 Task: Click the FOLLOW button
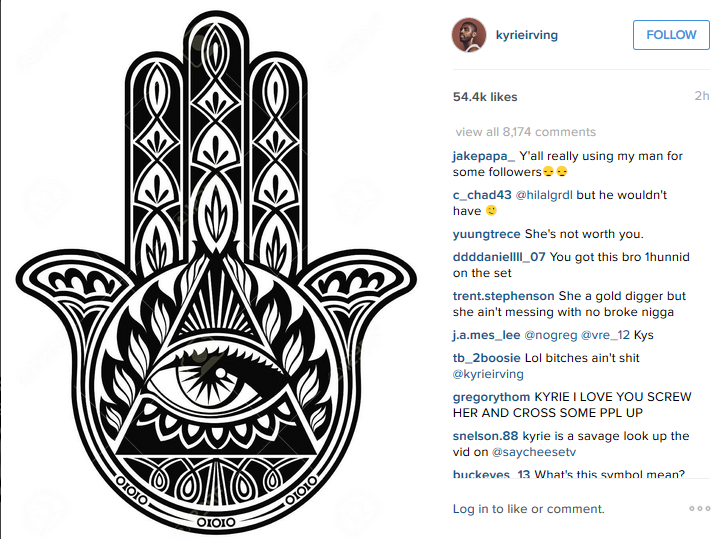671,35
